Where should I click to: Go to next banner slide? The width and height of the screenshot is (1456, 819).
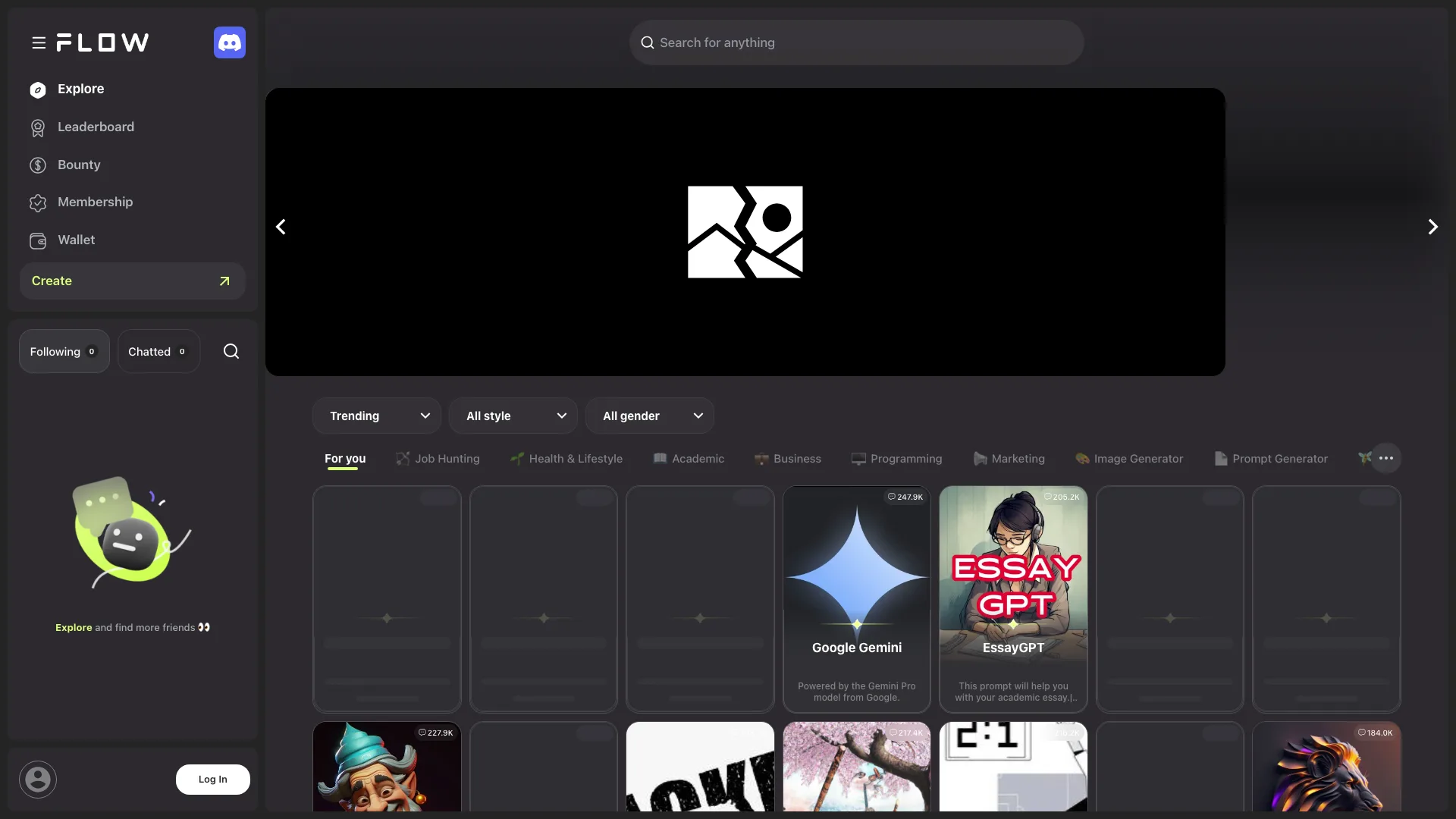click(1432, 227)
